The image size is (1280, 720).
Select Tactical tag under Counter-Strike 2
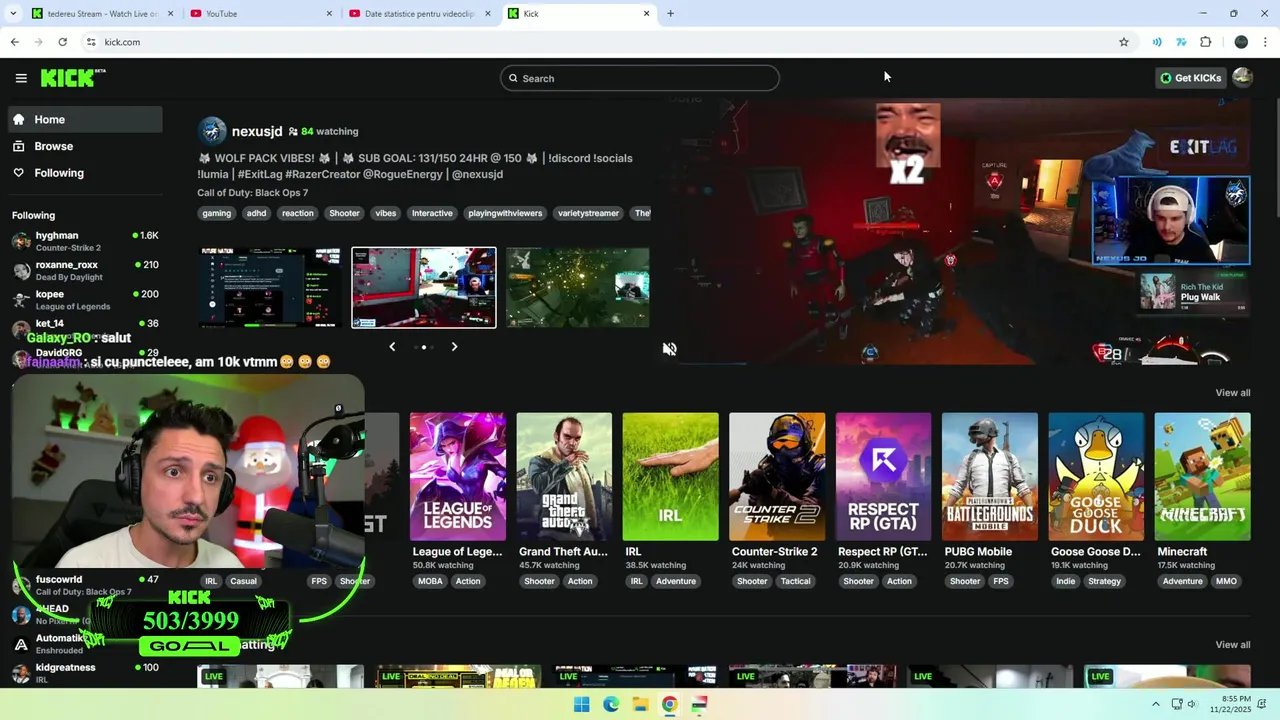[x=796, y=581]
